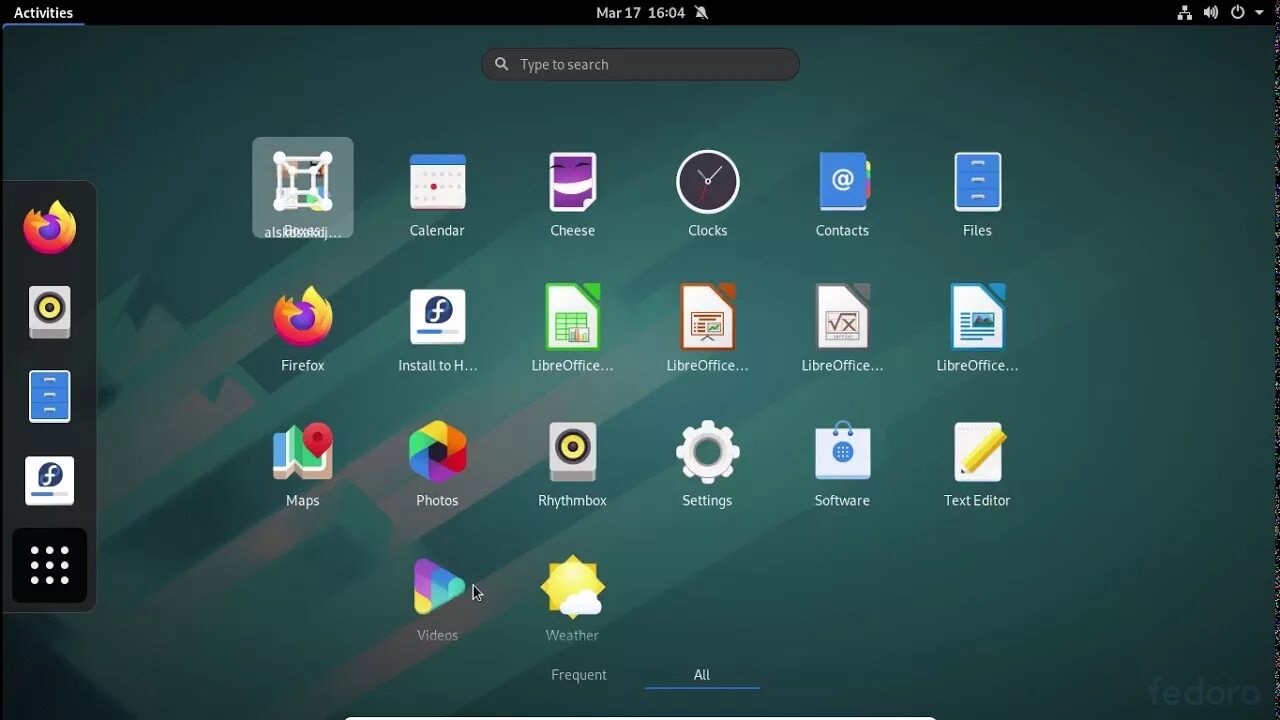Click the power icon in top bar
Image resolution: width=1280 pixels, height=720 pixels.
tap(1238, 12)
